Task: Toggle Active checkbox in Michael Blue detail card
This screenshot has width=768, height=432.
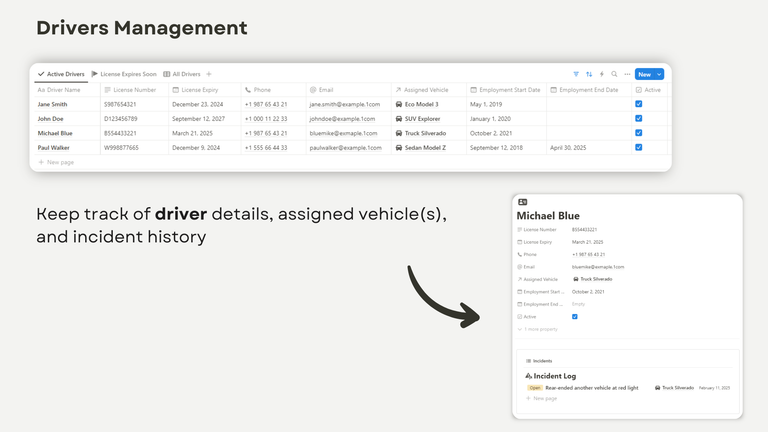Action: click(x=575, y=316)
